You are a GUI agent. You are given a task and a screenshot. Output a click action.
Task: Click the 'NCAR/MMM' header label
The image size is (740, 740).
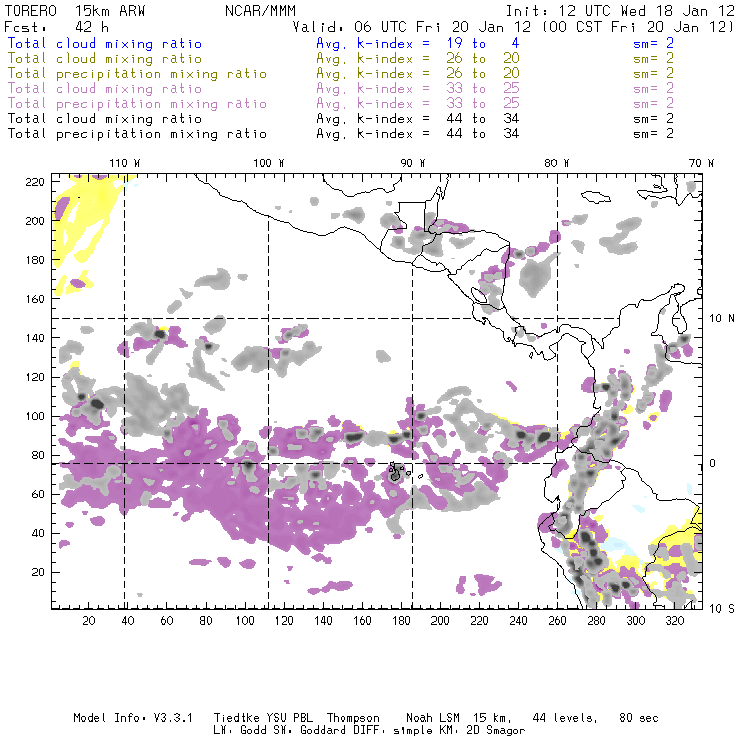[260, 11]
